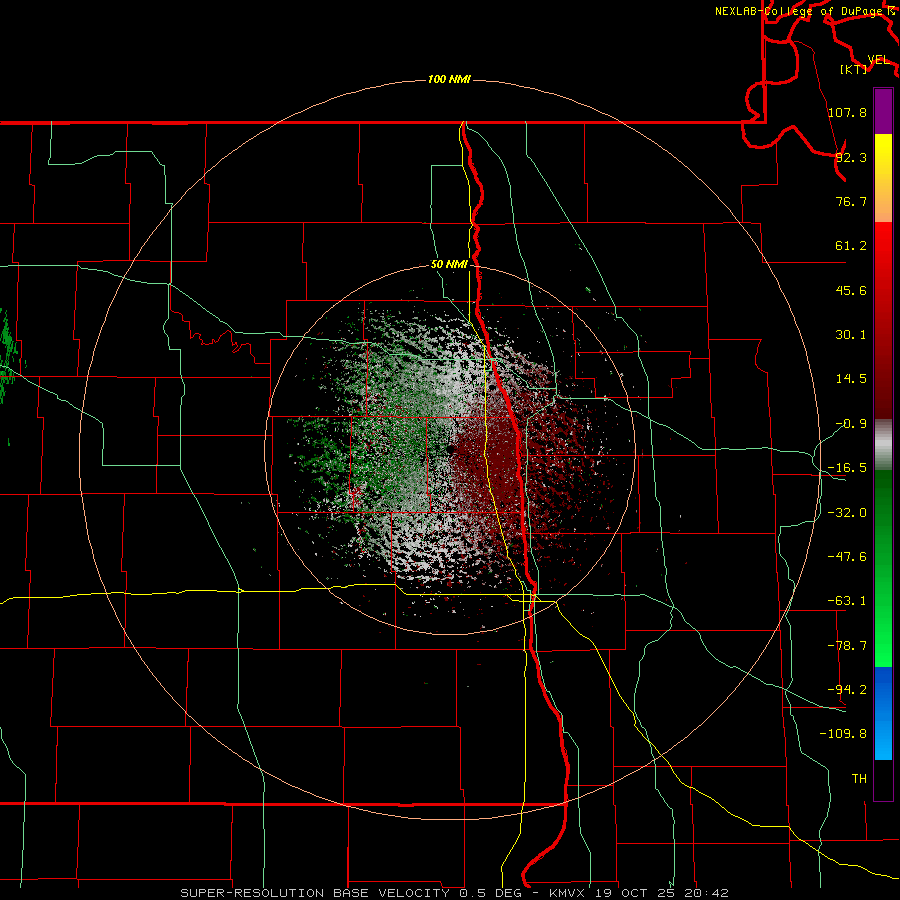Click the 30.1 scale value
This screenshot has height=900, width=900.
tap(851, 335)
